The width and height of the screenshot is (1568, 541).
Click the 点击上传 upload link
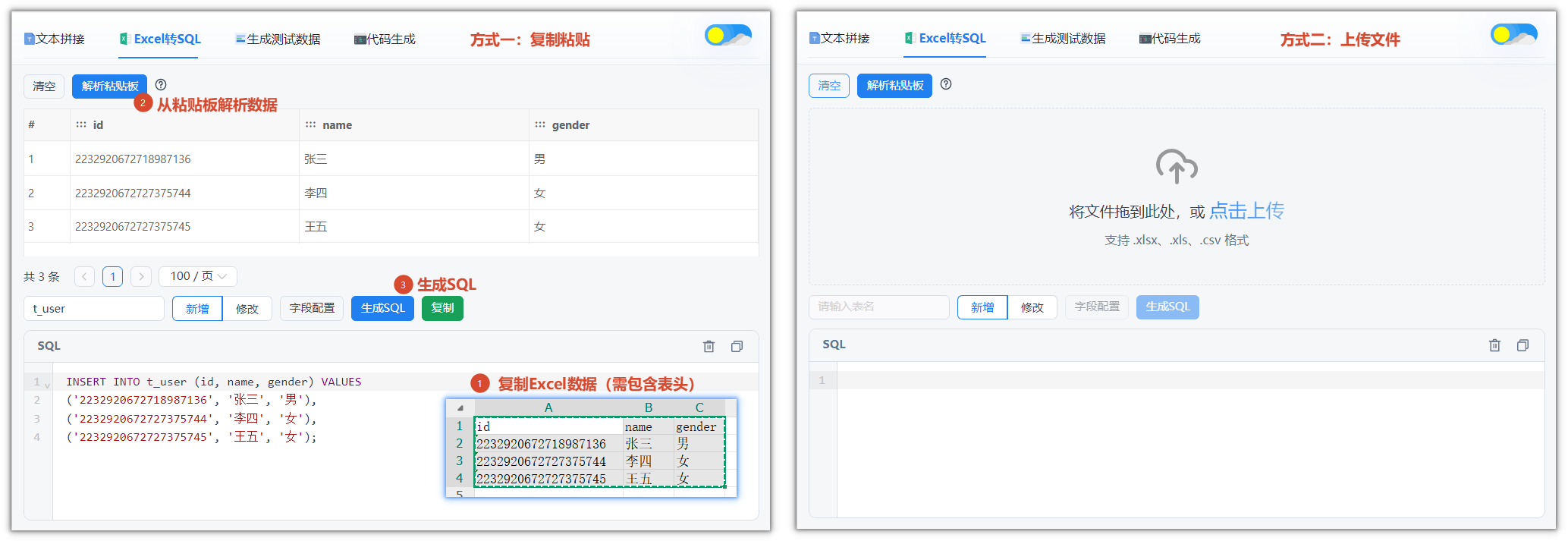[x=1246, y=211]
